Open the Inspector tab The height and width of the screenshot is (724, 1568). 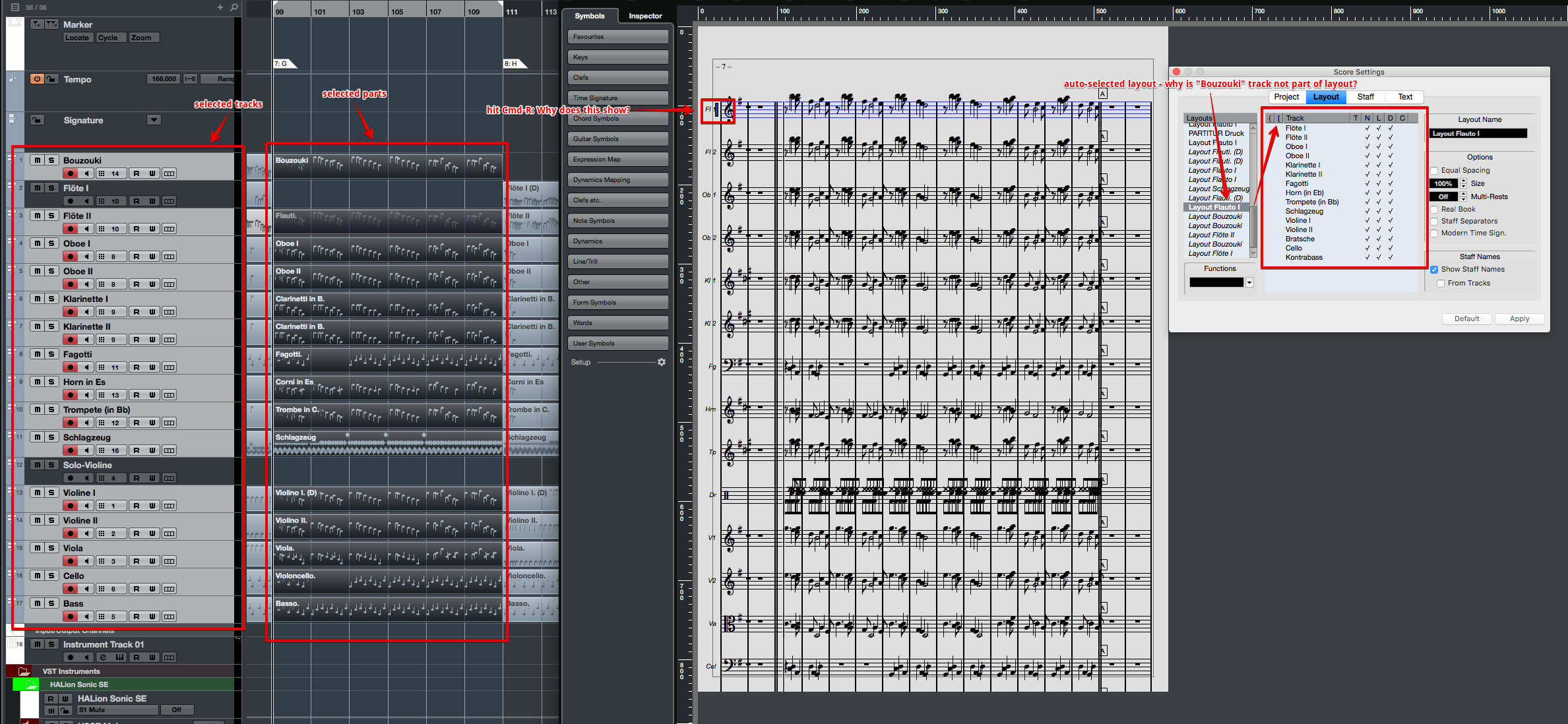point(644,16)
